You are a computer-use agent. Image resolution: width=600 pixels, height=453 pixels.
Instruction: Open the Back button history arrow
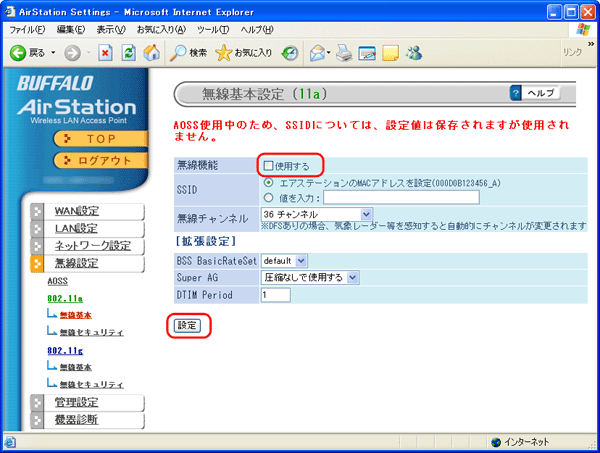pyautogui.click(x=53, y=53)
